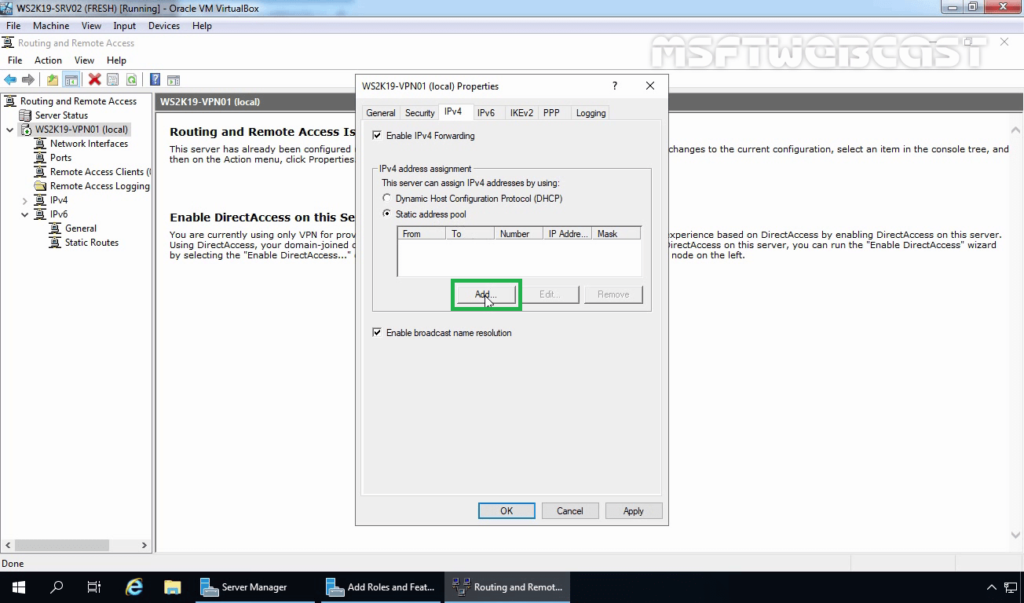Show hidden tray icons chevron
The height and width of the screenshot is (603, 1024).
[991, 587]
